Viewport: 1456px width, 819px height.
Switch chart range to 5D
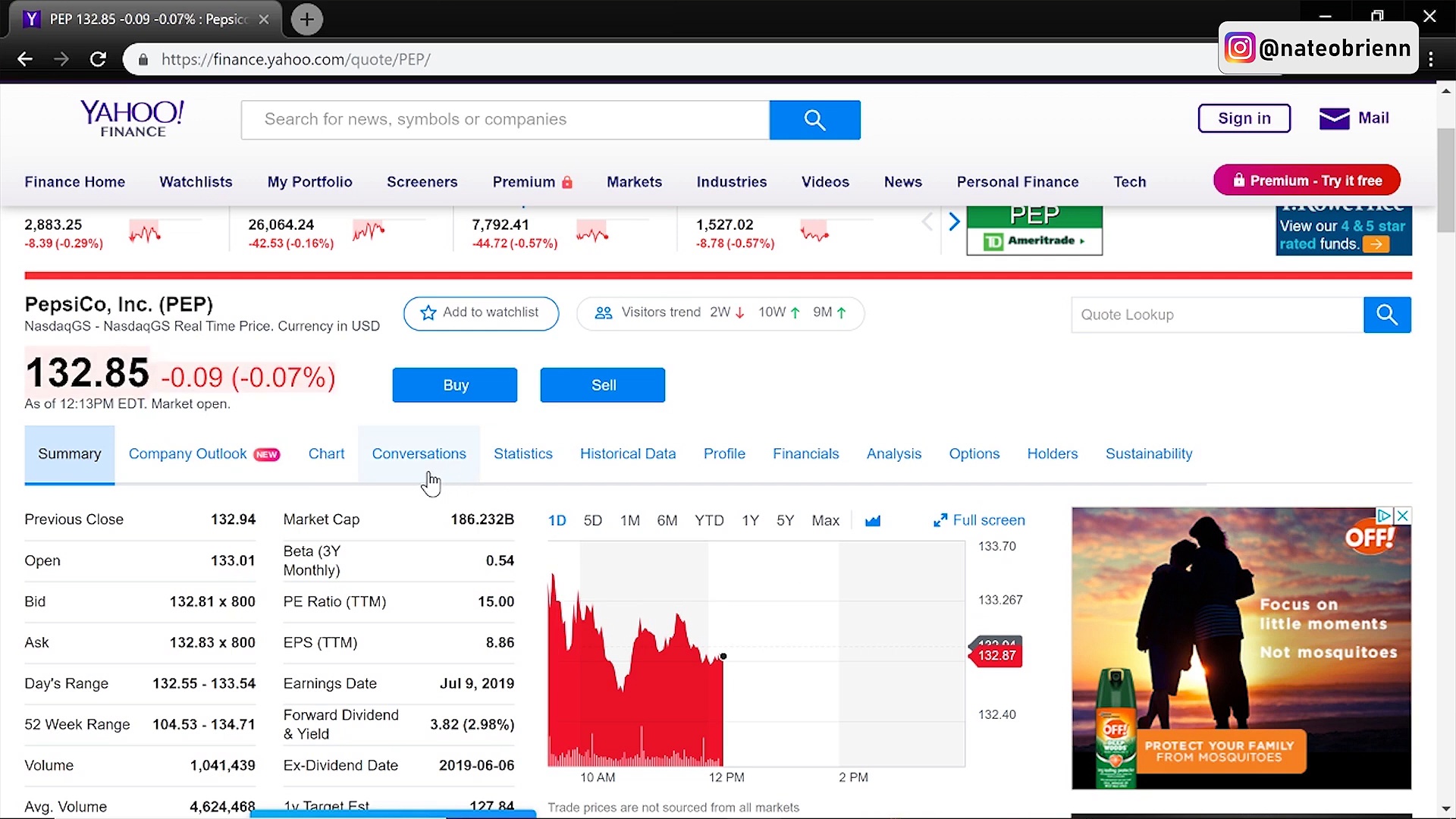(592, 520)
